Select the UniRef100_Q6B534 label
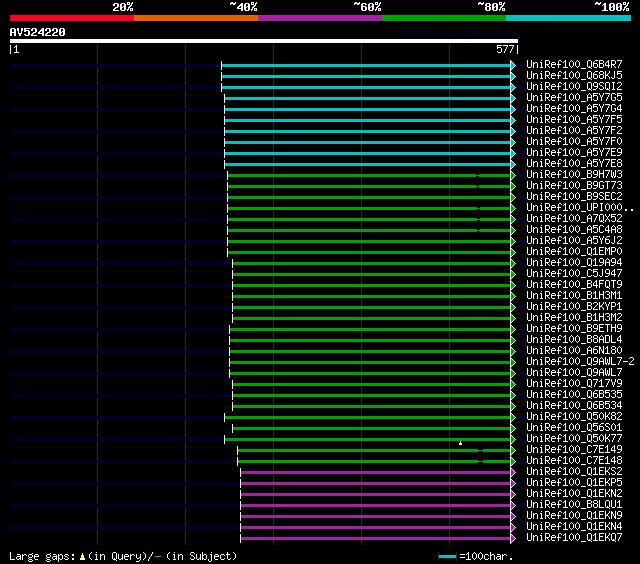 pos(574,406)
